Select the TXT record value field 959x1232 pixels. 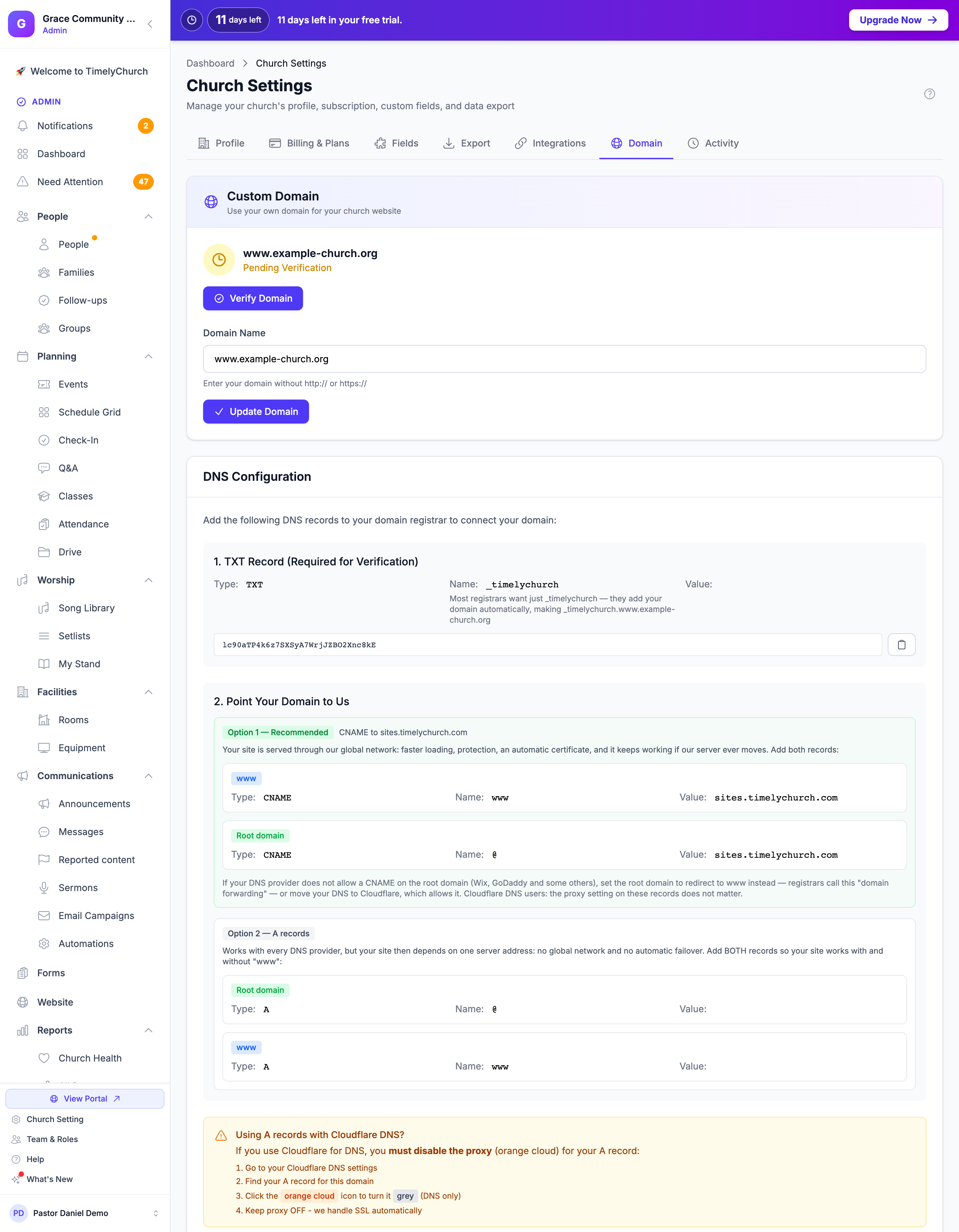click(547, 645)
